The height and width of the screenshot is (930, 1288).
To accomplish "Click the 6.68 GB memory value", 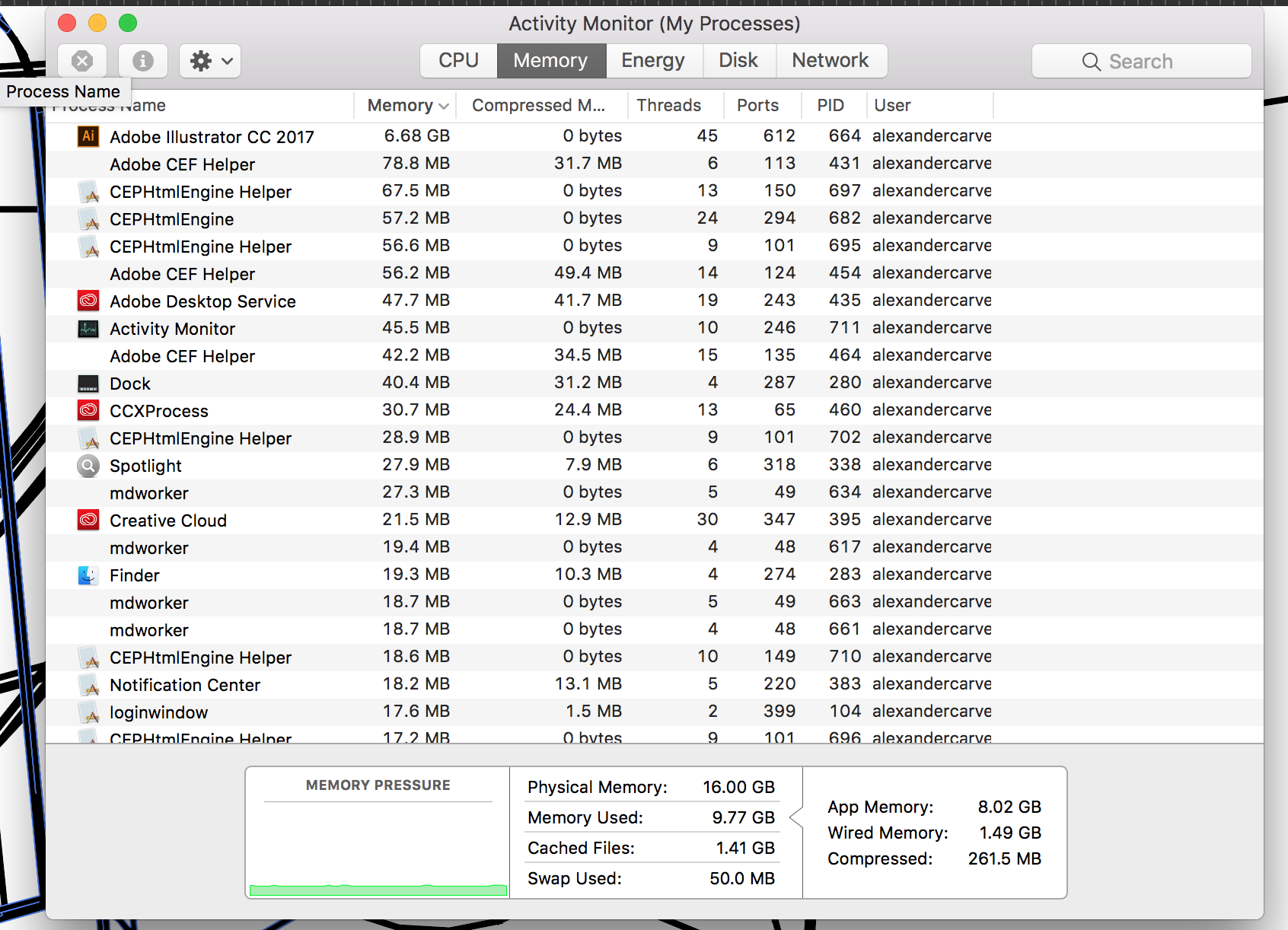I will (416, 136).
